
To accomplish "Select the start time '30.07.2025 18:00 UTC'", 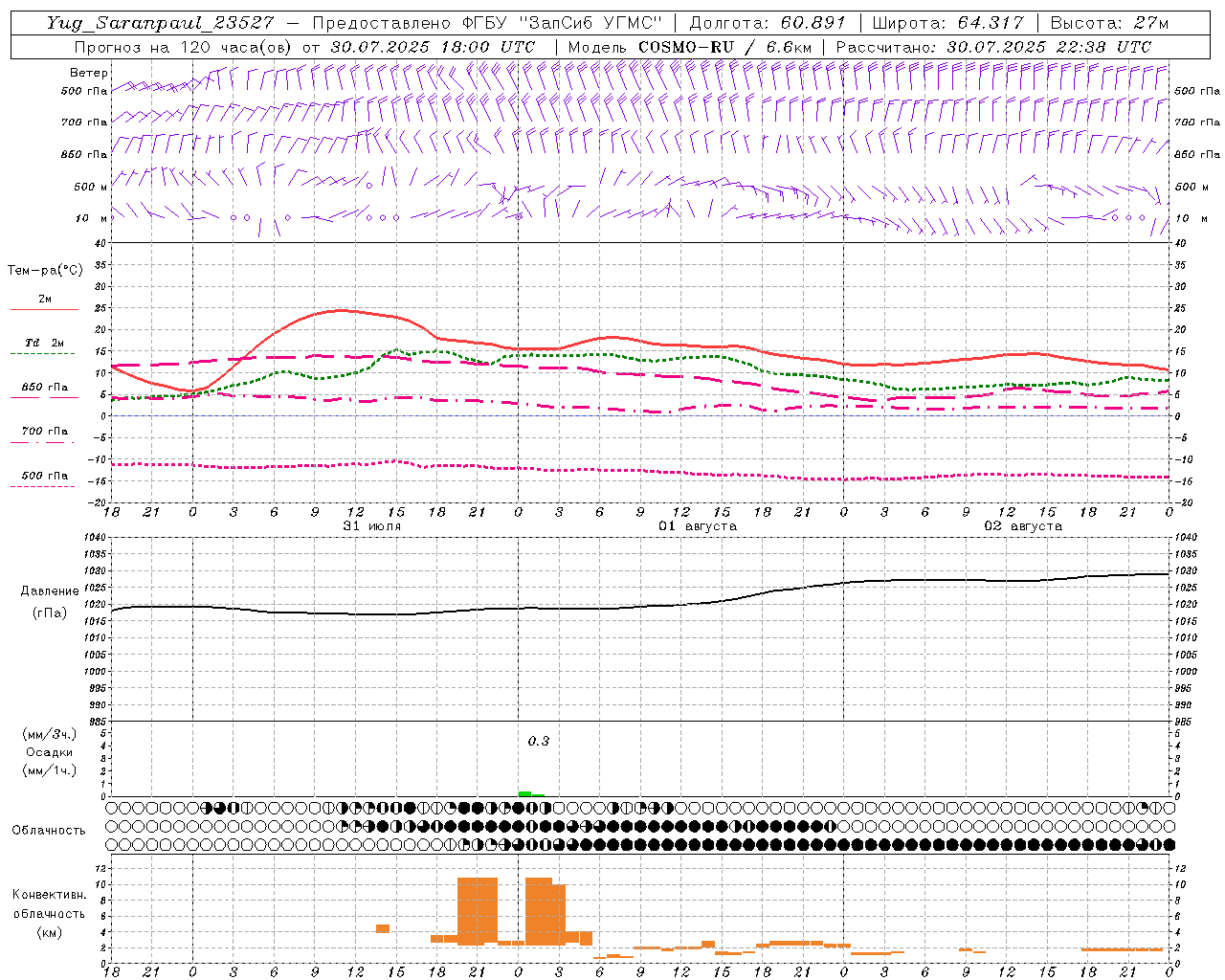I will pyautogui.click(x=433, y=47).
